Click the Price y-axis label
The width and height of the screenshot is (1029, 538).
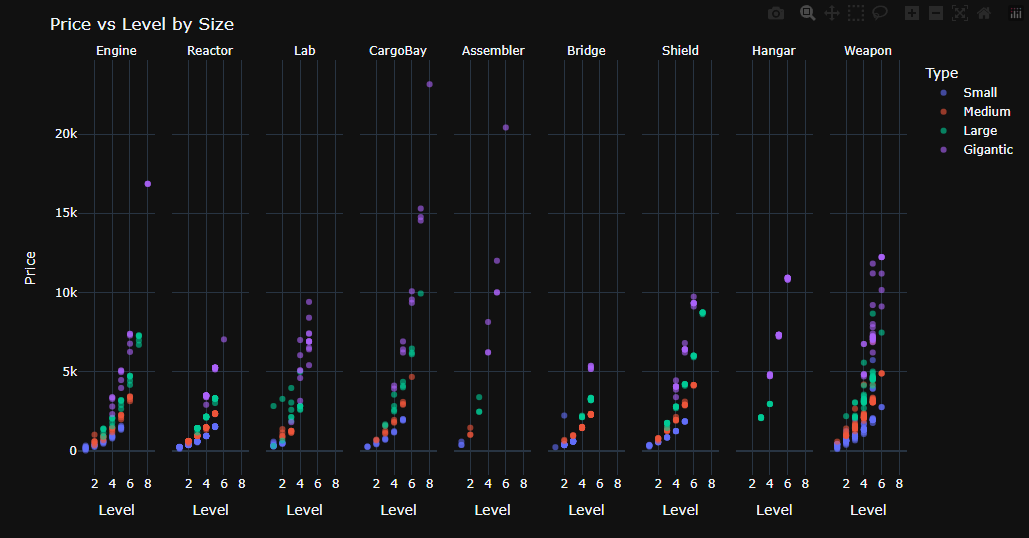(30, 268)
